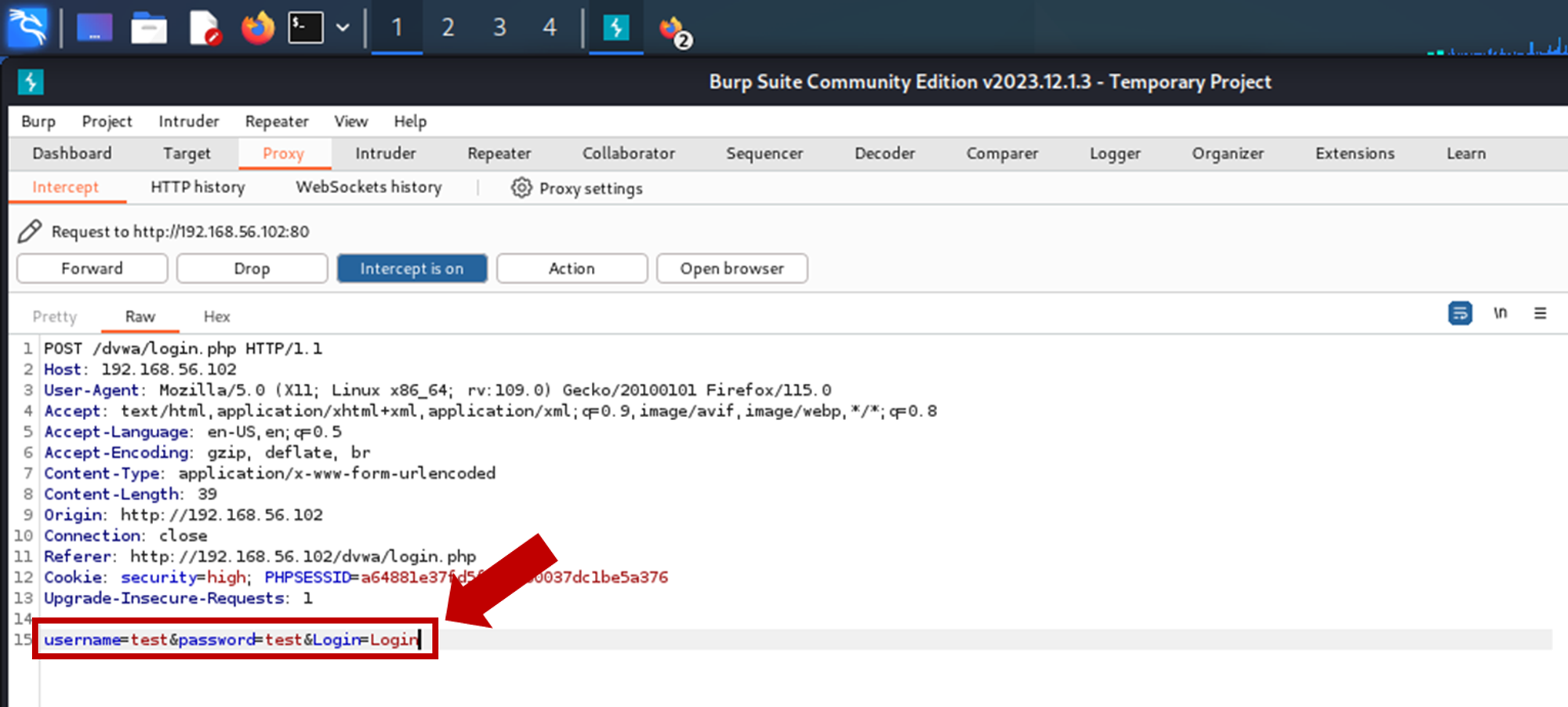Open the Help menu
1568x707 pixels.
pyautogui.click(x=410, y=121)
